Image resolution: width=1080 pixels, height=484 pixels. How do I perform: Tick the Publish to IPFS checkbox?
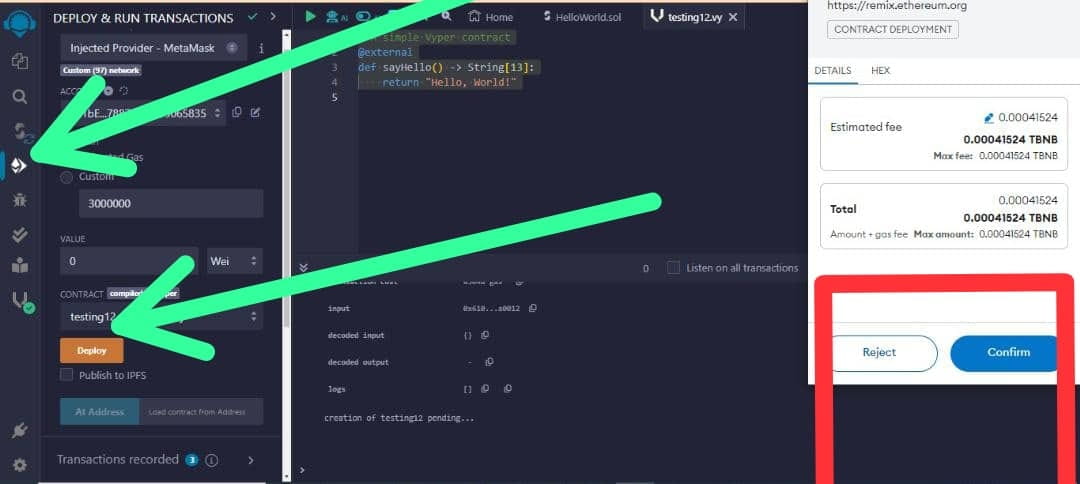click(67, 375)
